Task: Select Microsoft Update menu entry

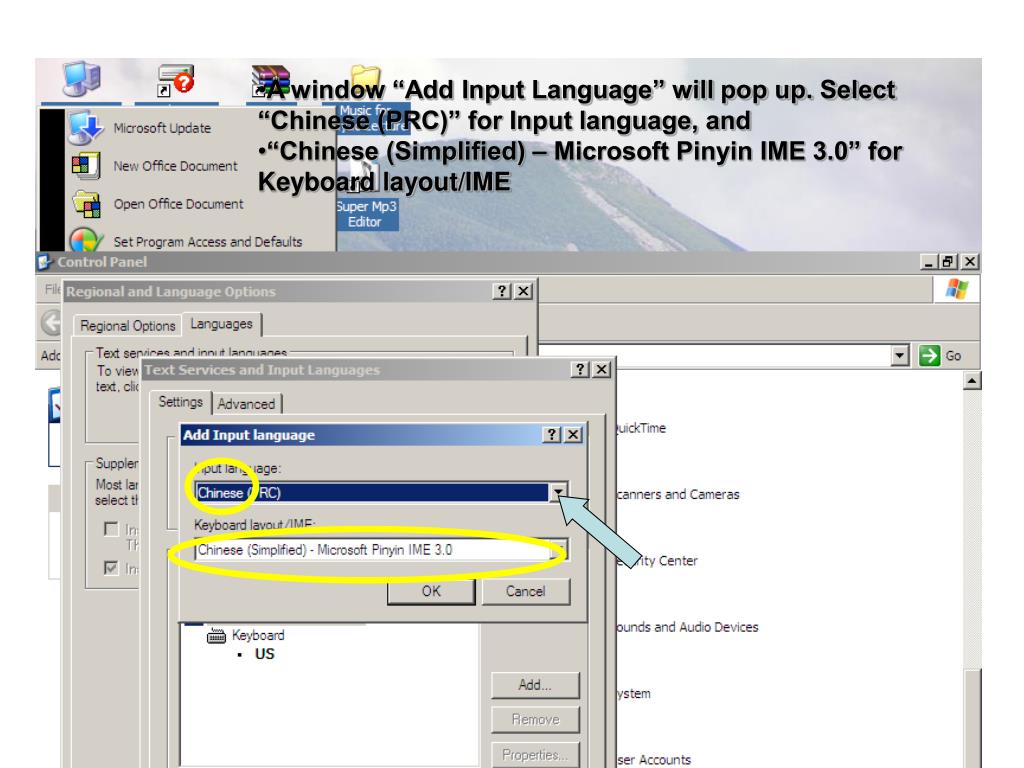Action: coord(162,128)
